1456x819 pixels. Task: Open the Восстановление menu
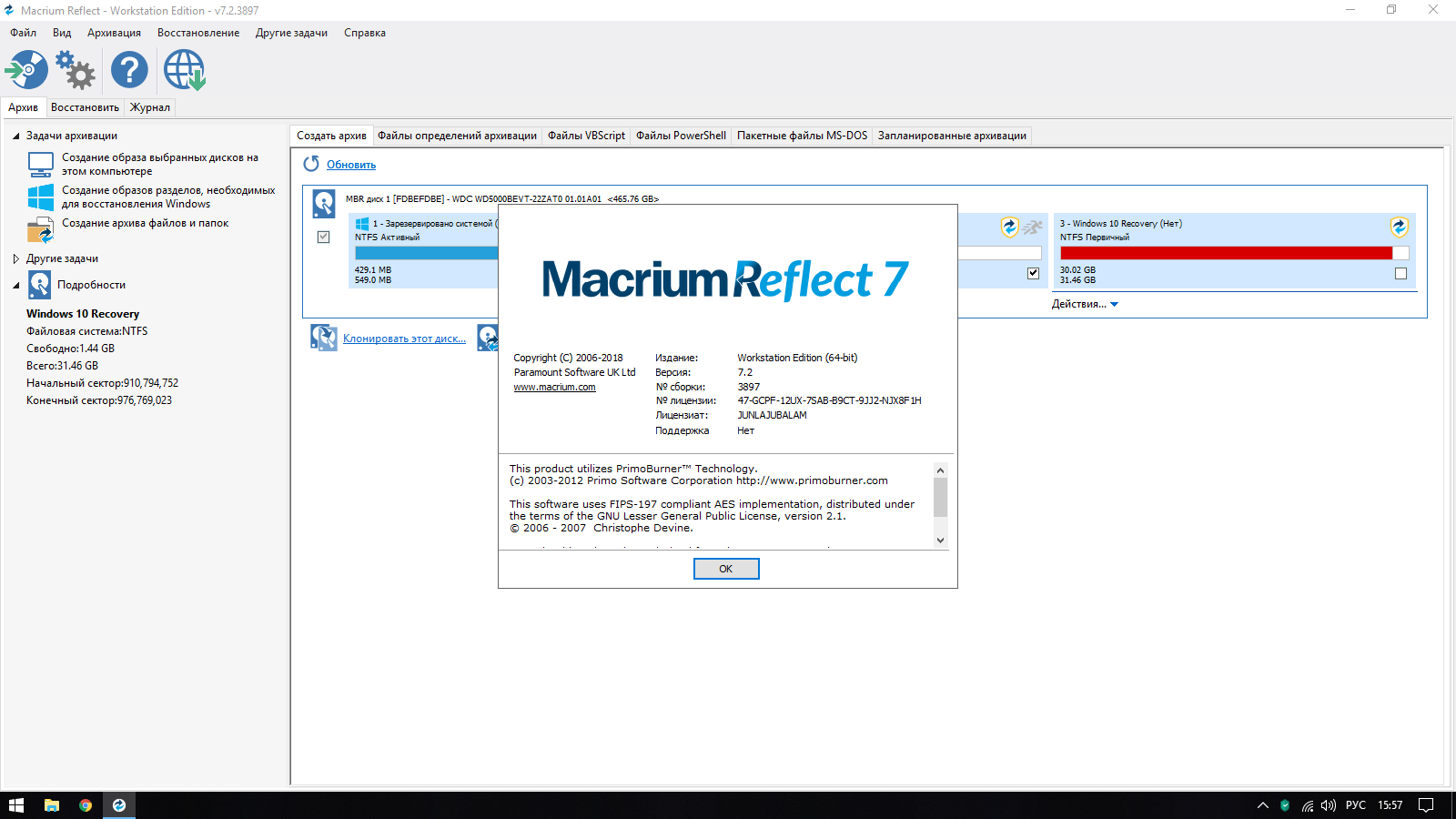click(x=198, y=33)
